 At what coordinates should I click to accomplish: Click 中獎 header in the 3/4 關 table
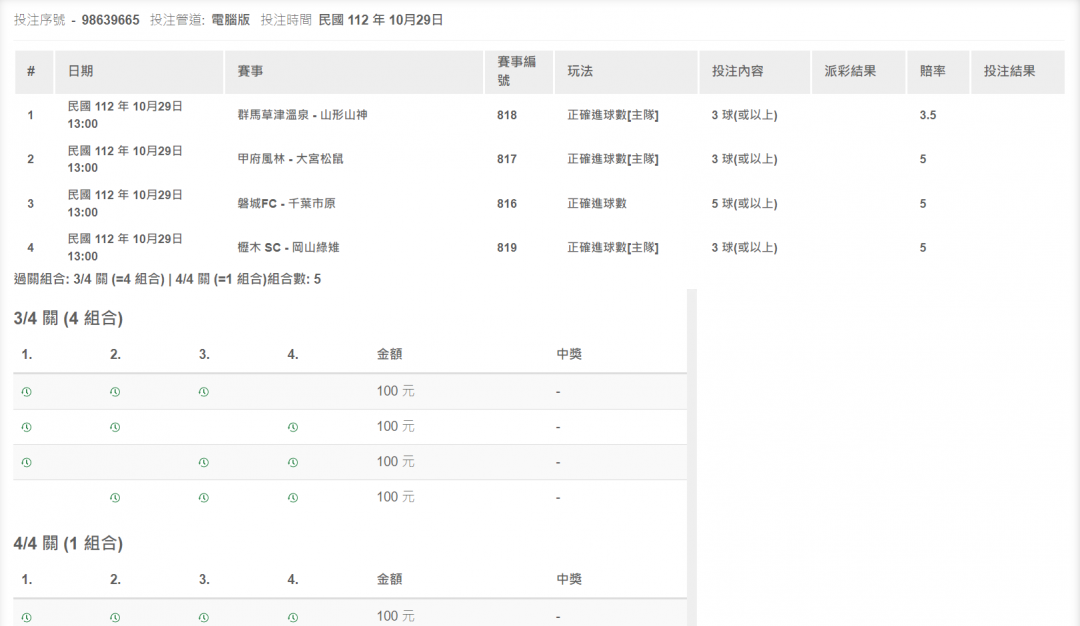tap(569, 354)
